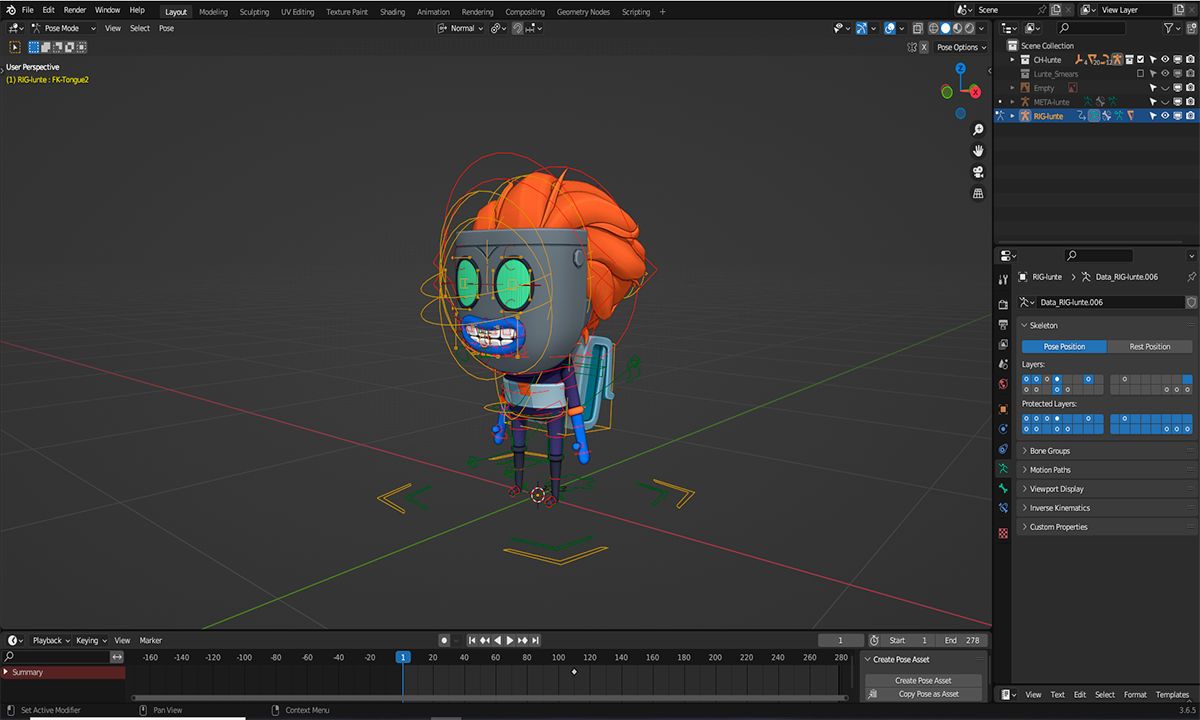The width and height of the screenshot is (1200, 720).
Task: Hide RIG-lunte in viewport via eye icon
Action: [x=1164, y=116]
